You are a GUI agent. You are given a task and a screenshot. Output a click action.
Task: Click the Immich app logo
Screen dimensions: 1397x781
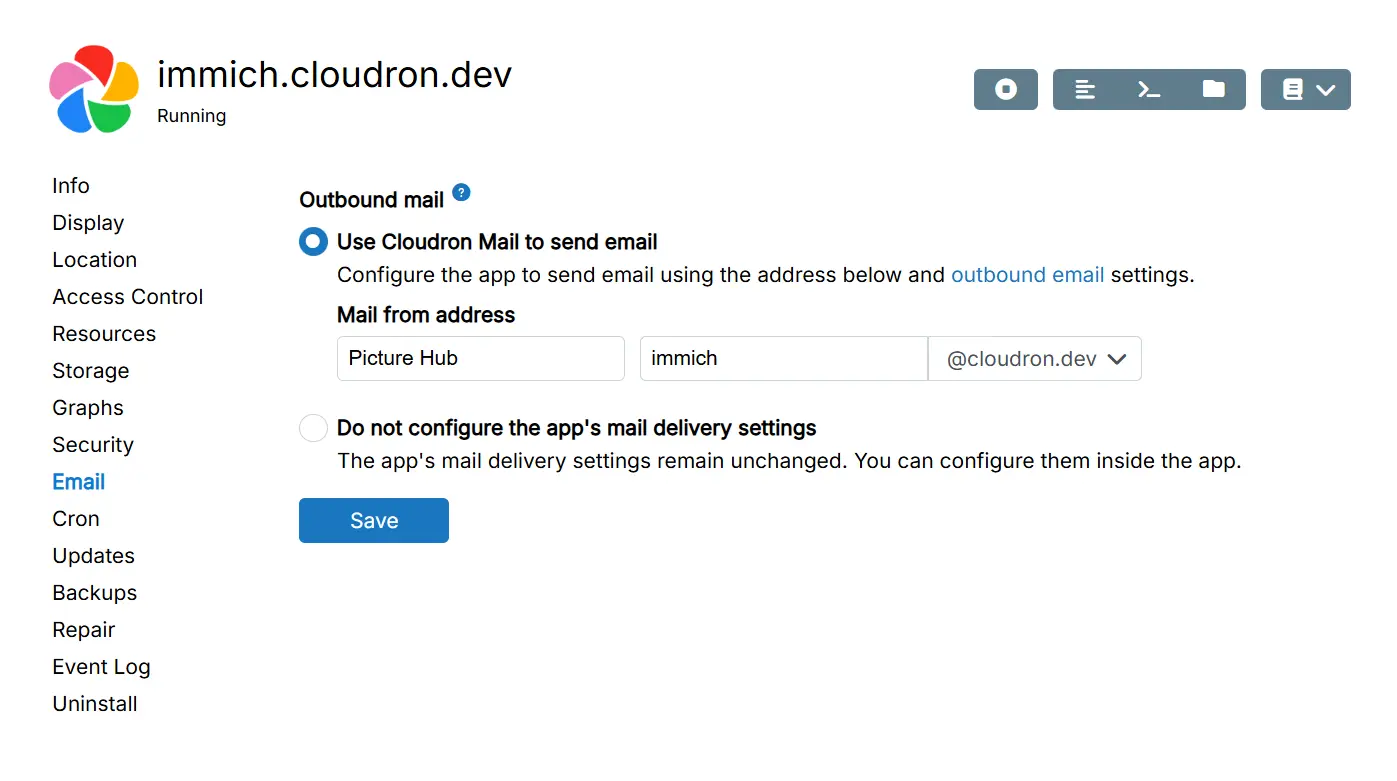point(94,90)
